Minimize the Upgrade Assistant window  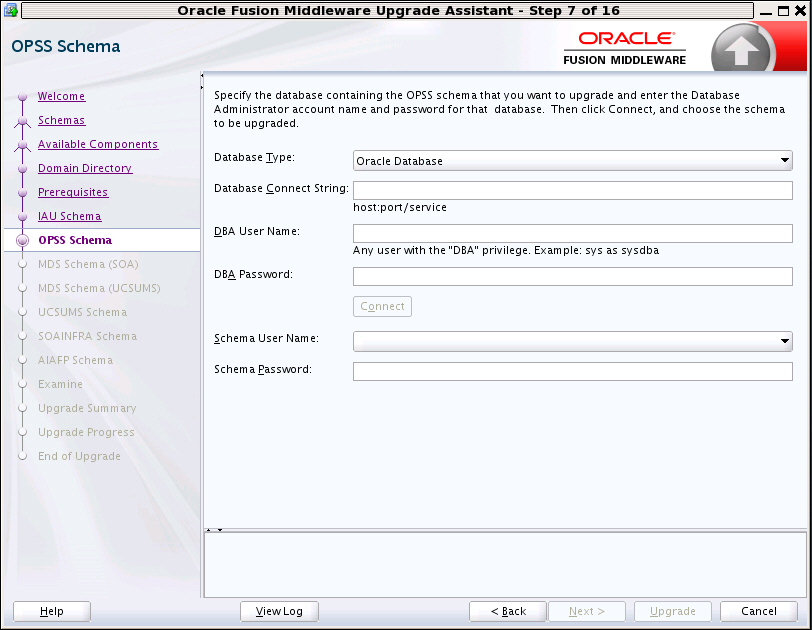[x=767, y=11]
